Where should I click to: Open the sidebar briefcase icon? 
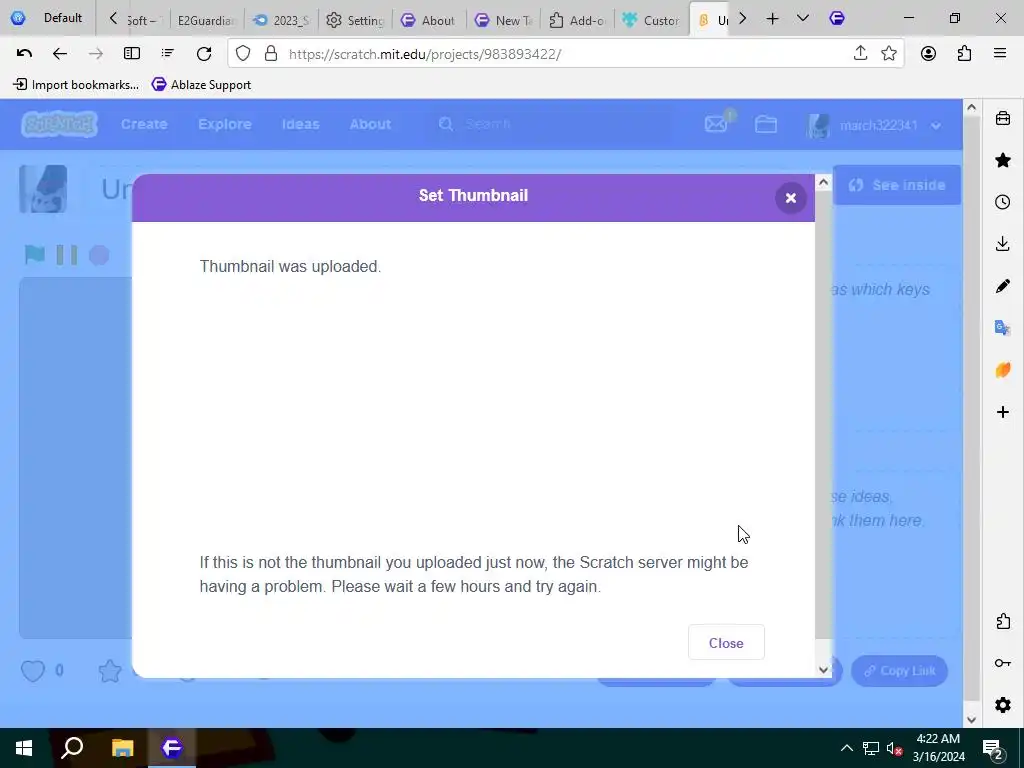(x=1003, y=118)
